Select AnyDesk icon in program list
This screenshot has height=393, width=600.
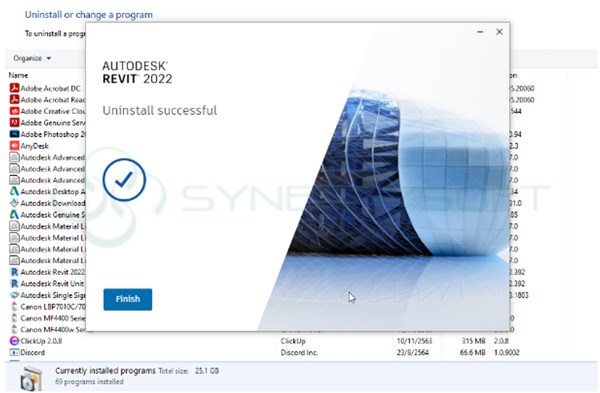[x=14, y=146]
